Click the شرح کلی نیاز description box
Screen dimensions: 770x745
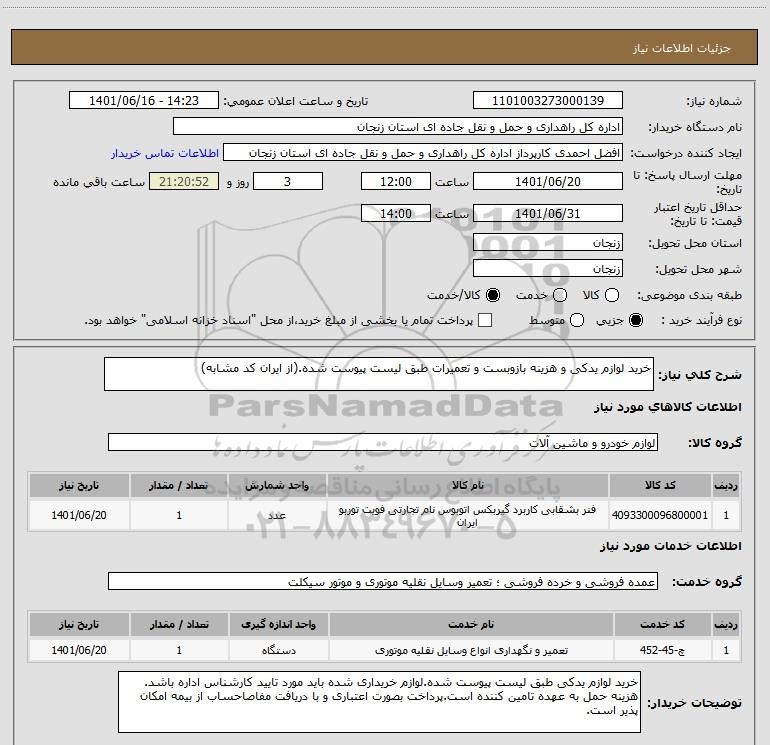pos(379,374)
